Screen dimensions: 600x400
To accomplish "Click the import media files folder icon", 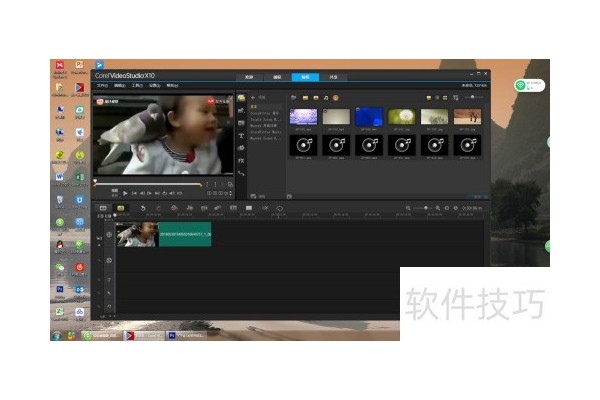I will click(x=293, y=98).
